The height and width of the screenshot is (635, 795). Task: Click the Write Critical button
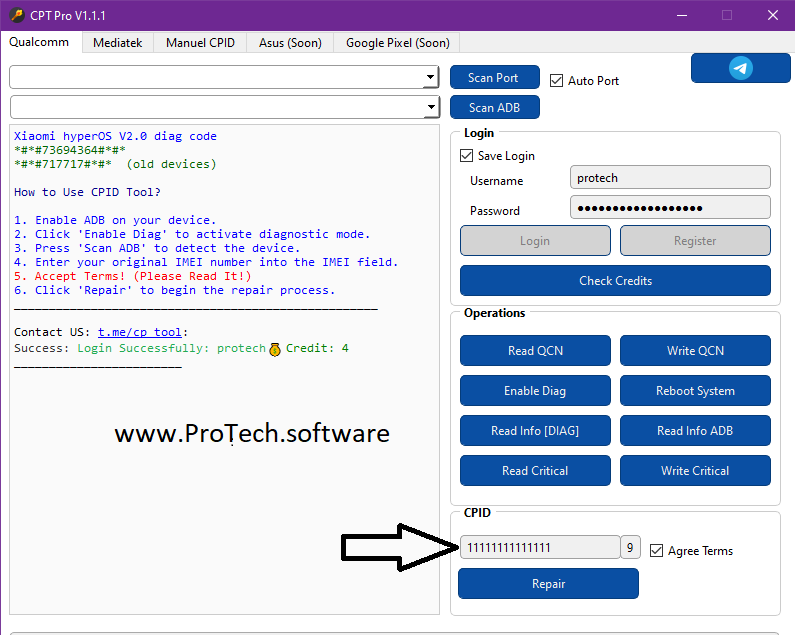[x=695, y=471]
